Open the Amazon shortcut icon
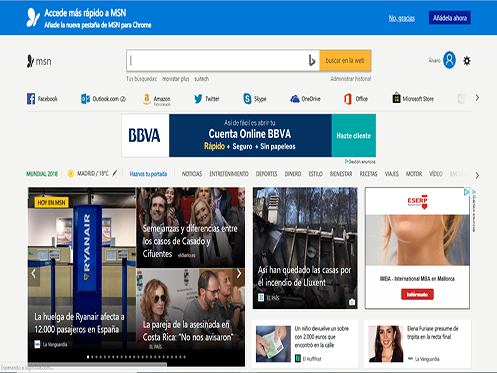The width and height of the screenshot is (497, 373). pos(146,99)
